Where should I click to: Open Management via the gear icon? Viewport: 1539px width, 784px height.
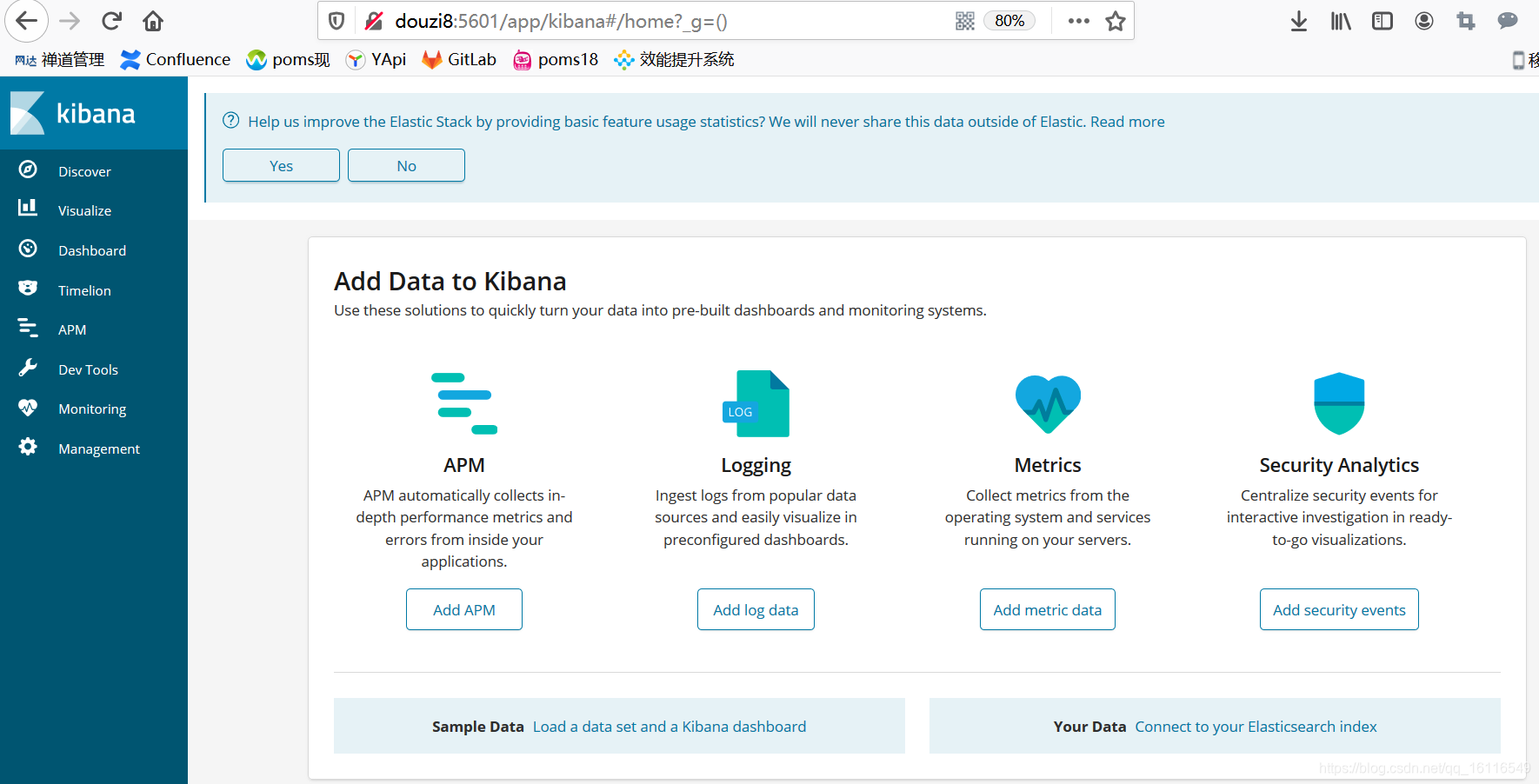[27, 447]
